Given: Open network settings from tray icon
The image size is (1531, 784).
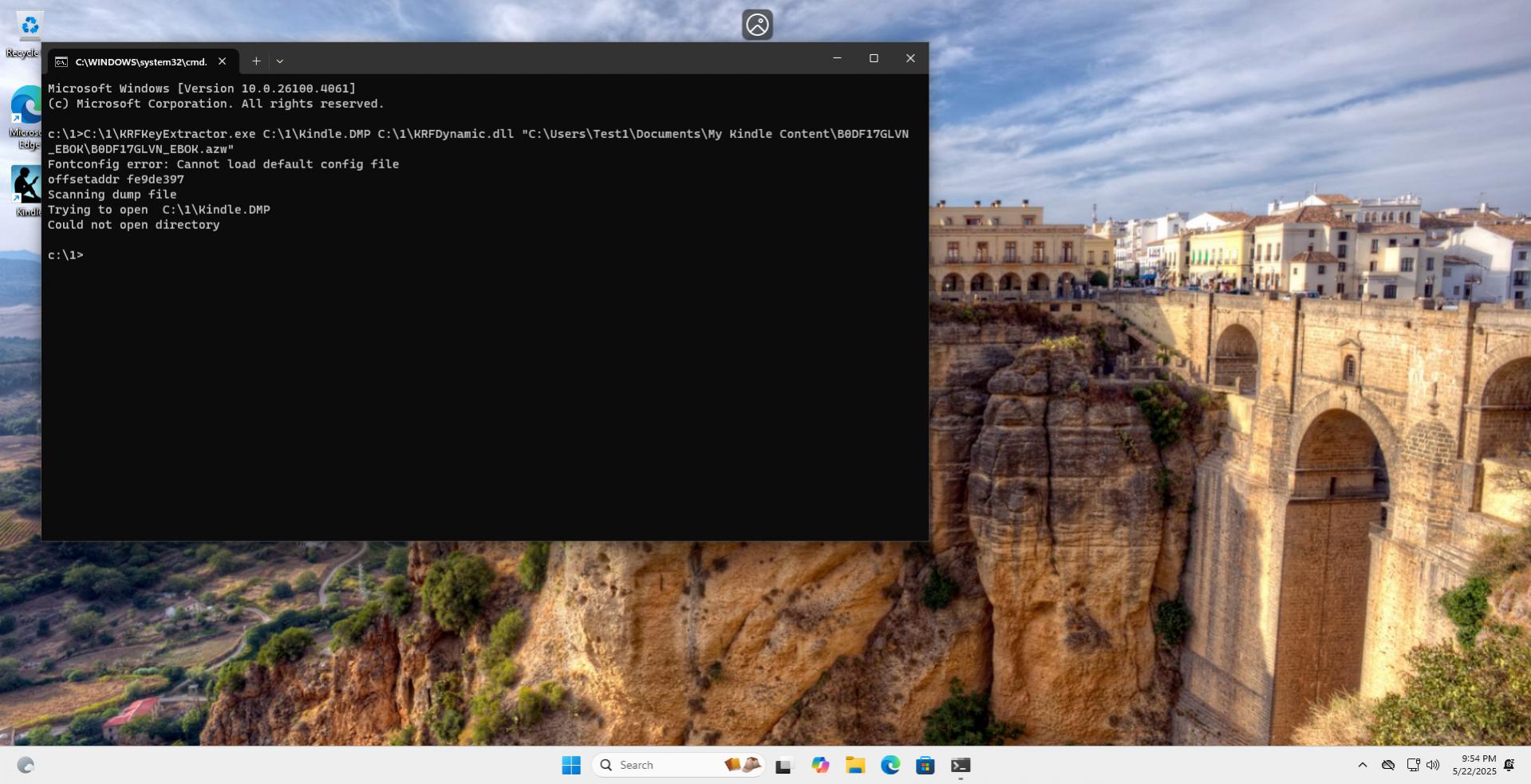Looking at the screenshot, I should (x=1413, y=765).
